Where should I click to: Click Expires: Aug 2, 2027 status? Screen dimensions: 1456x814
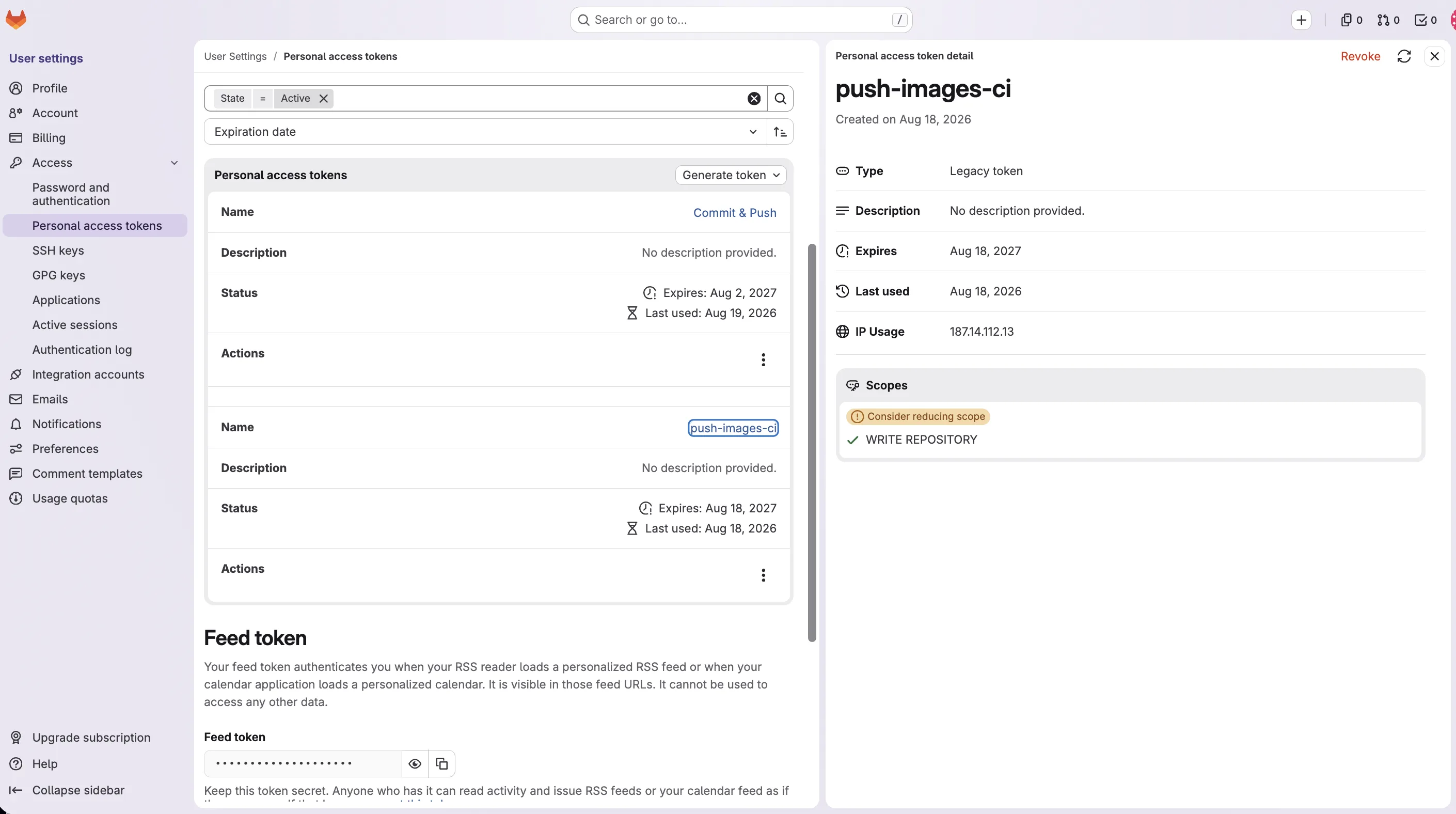click(x=709, y=293)
